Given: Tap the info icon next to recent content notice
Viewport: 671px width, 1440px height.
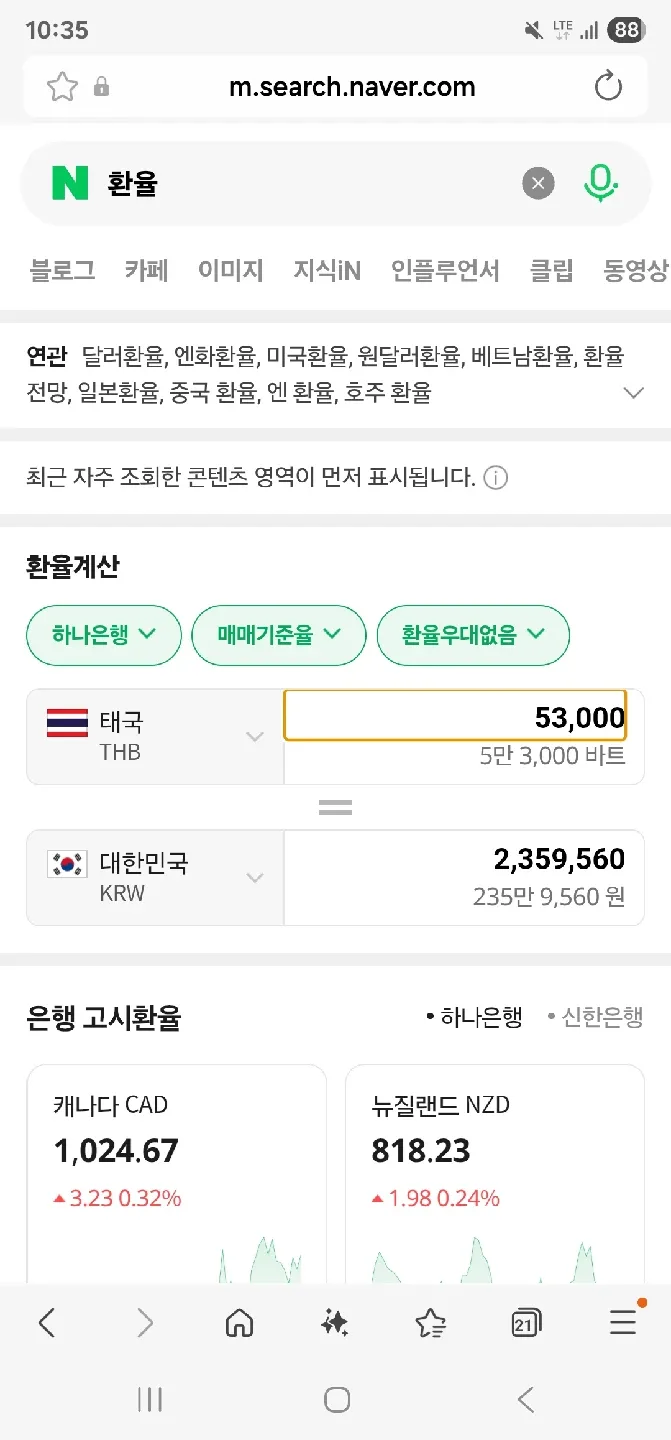Looking at the screenshot, I should point(495,478).
